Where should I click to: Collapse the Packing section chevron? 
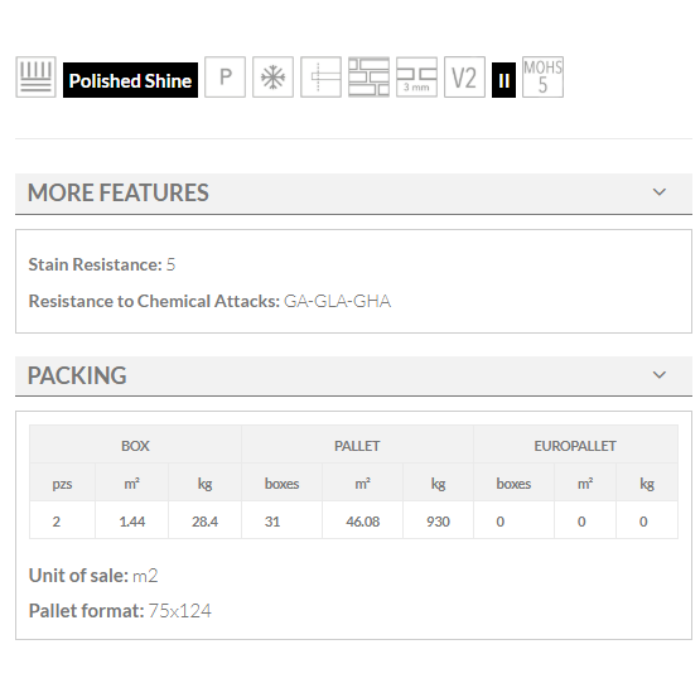(659, 375)
